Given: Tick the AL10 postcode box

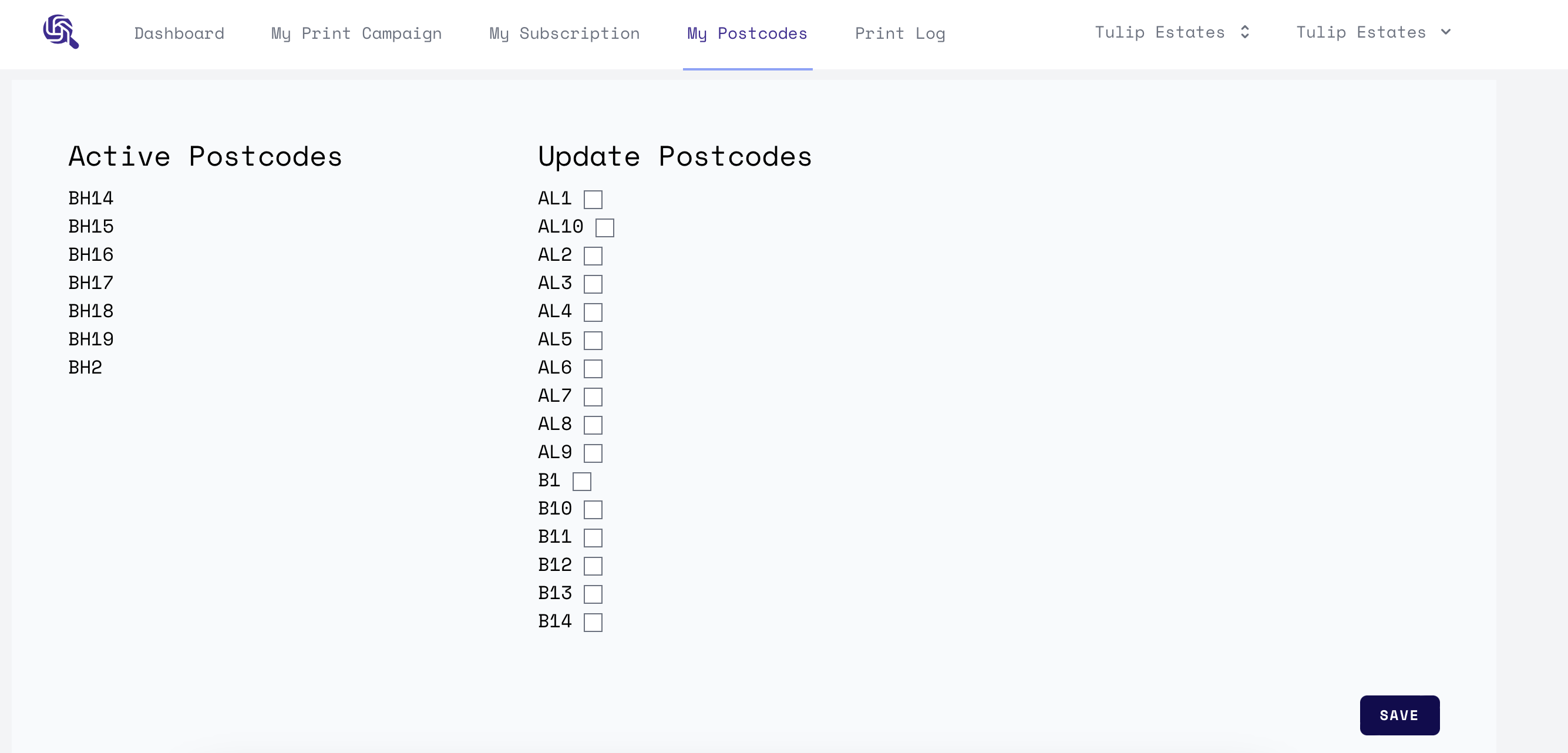Looking at the screenshot, I should tap(604, 228).
